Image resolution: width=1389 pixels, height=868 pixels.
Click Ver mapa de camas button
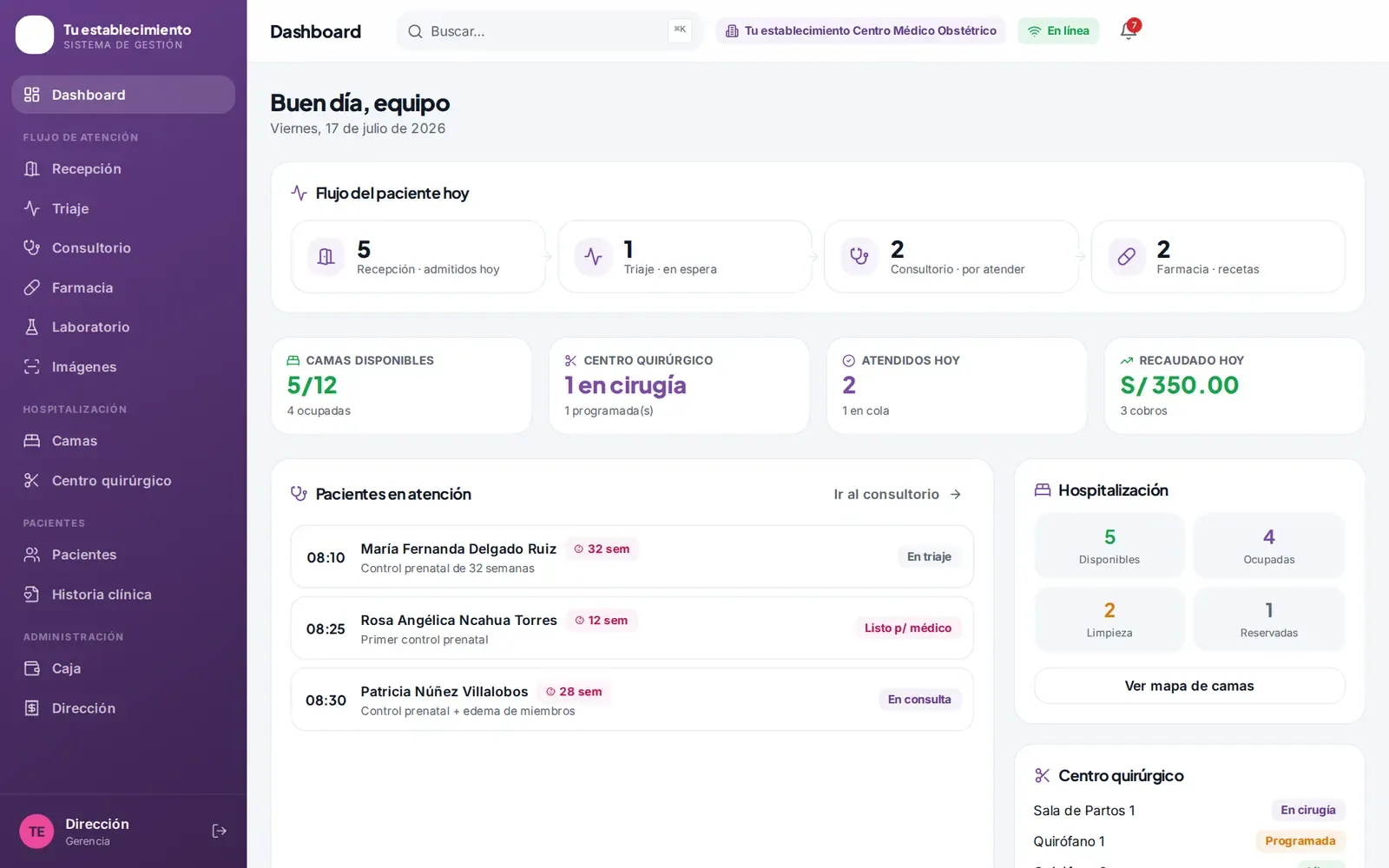pyautogui.click(x=1189, y=686)
